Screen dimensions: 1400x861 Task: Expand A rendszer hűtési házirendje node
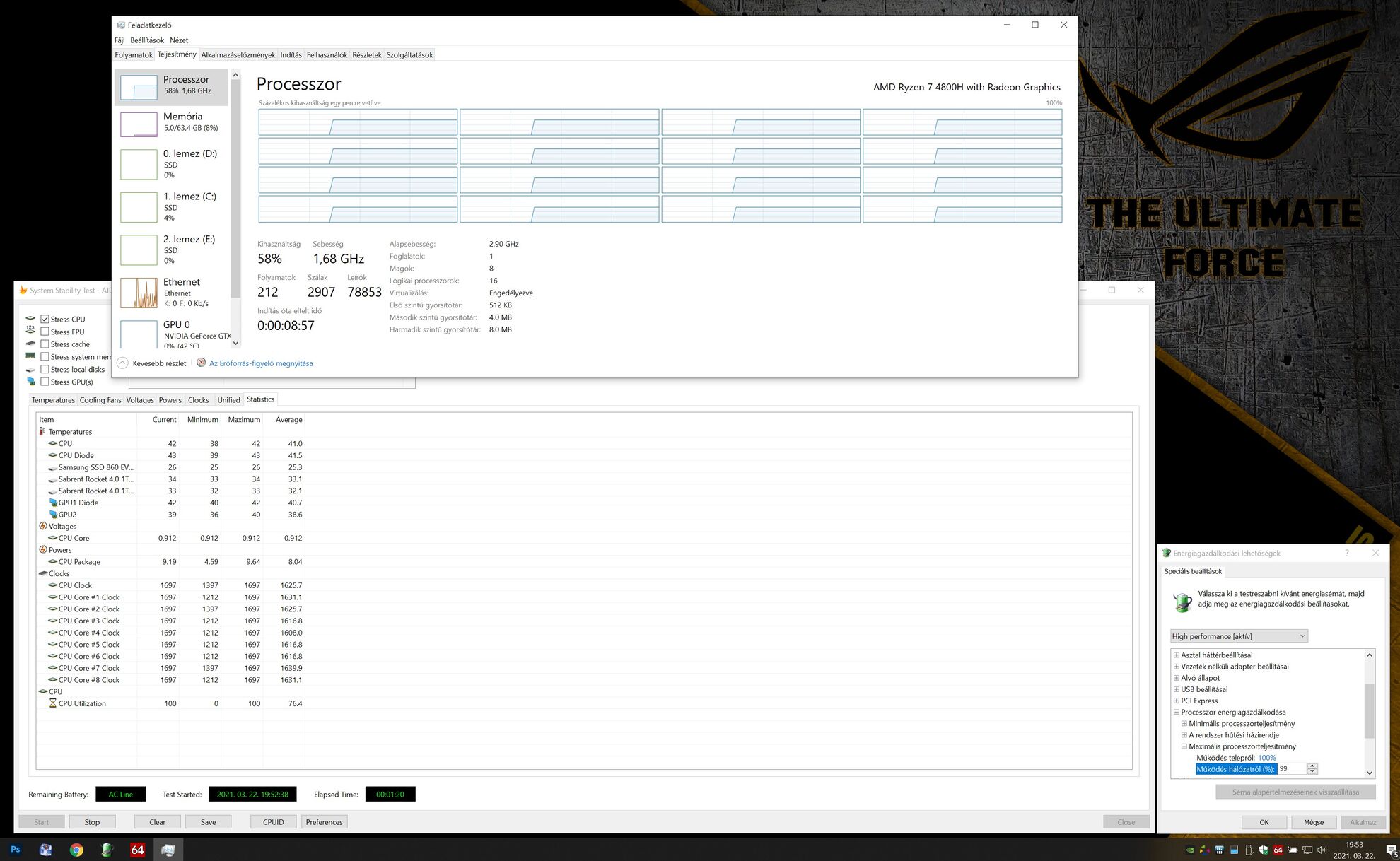point(1184,735)
